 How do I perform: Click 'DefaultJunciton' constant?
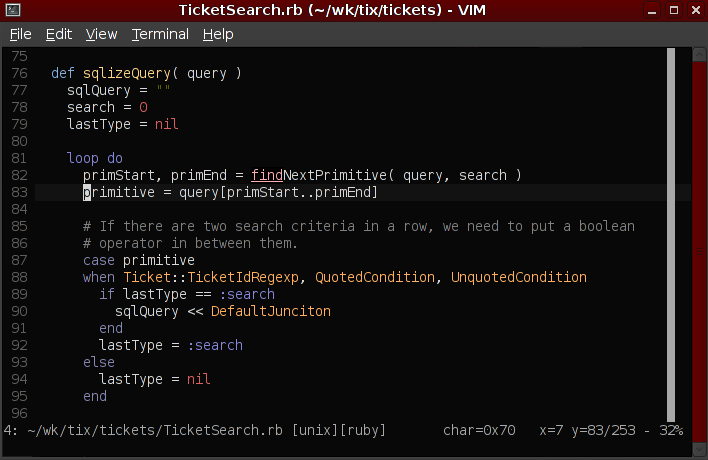click(270, 311)
